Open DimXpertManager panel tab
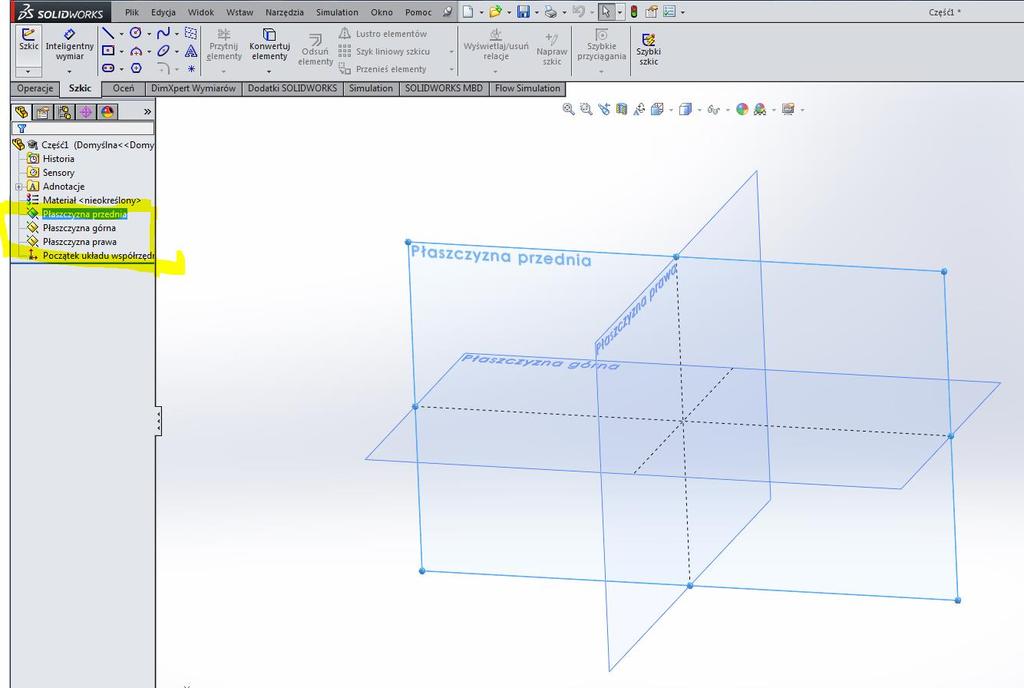The height and width of the screenshot is (688, 1024). (86, 112)
